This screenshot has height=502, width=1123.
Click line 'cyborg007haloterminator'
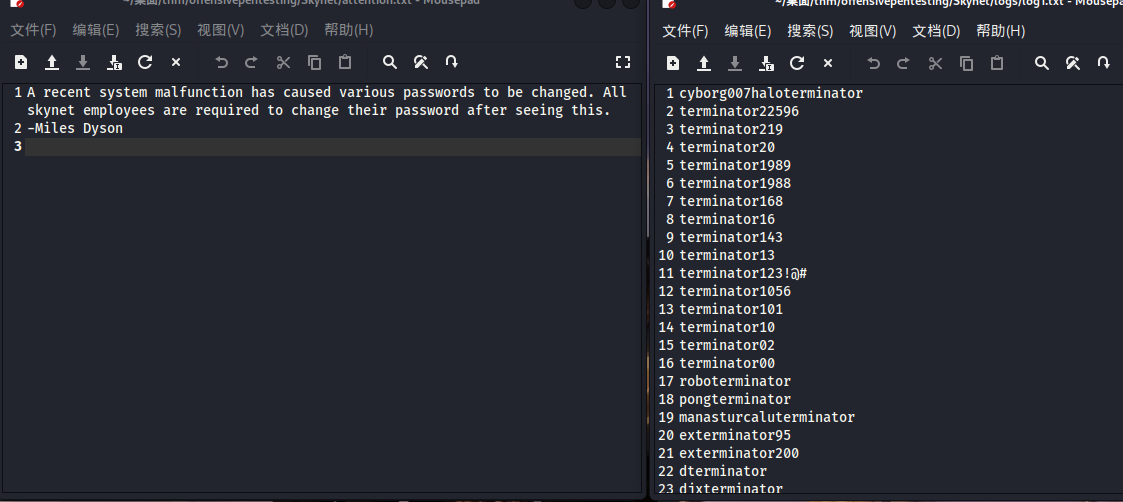point(771,93)
